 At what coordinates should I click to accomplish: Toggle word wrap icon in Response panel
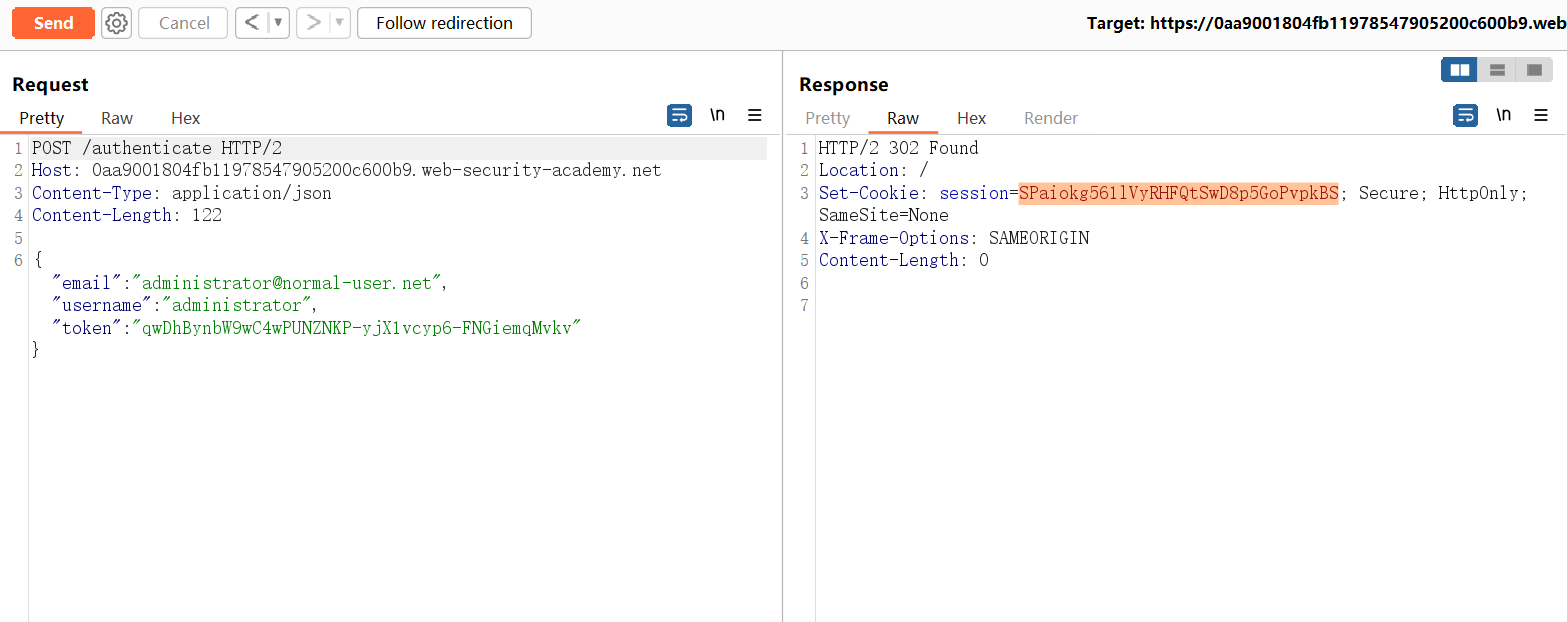1465,115
